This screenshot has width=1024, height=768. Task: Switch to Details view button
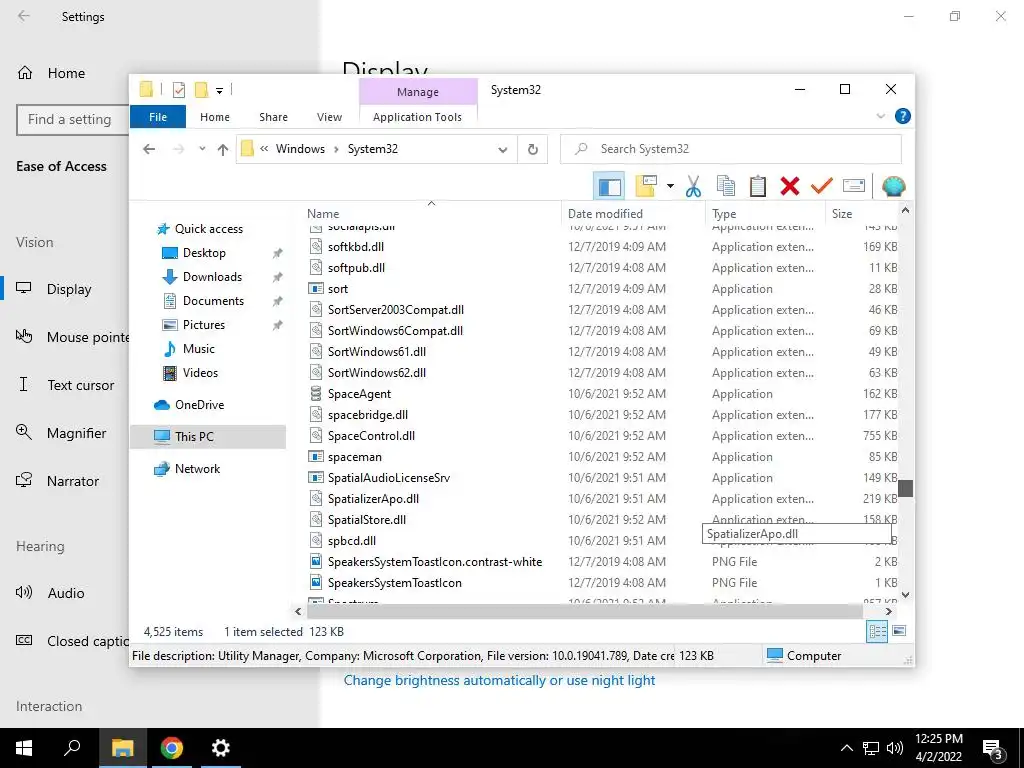pos(877,632)
